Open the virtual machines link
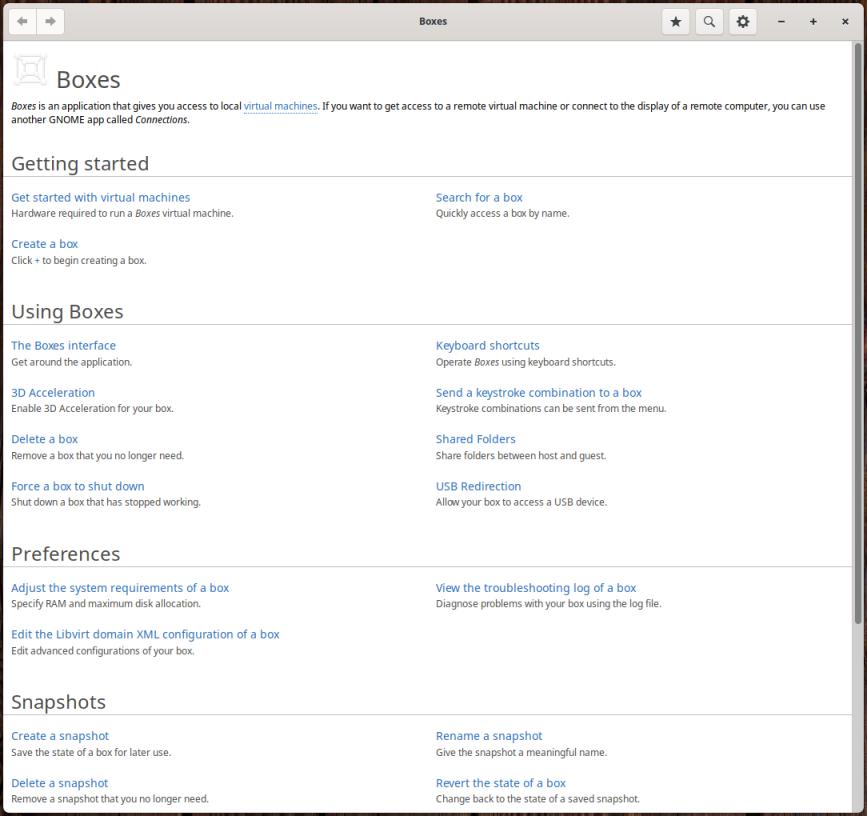 280,106
